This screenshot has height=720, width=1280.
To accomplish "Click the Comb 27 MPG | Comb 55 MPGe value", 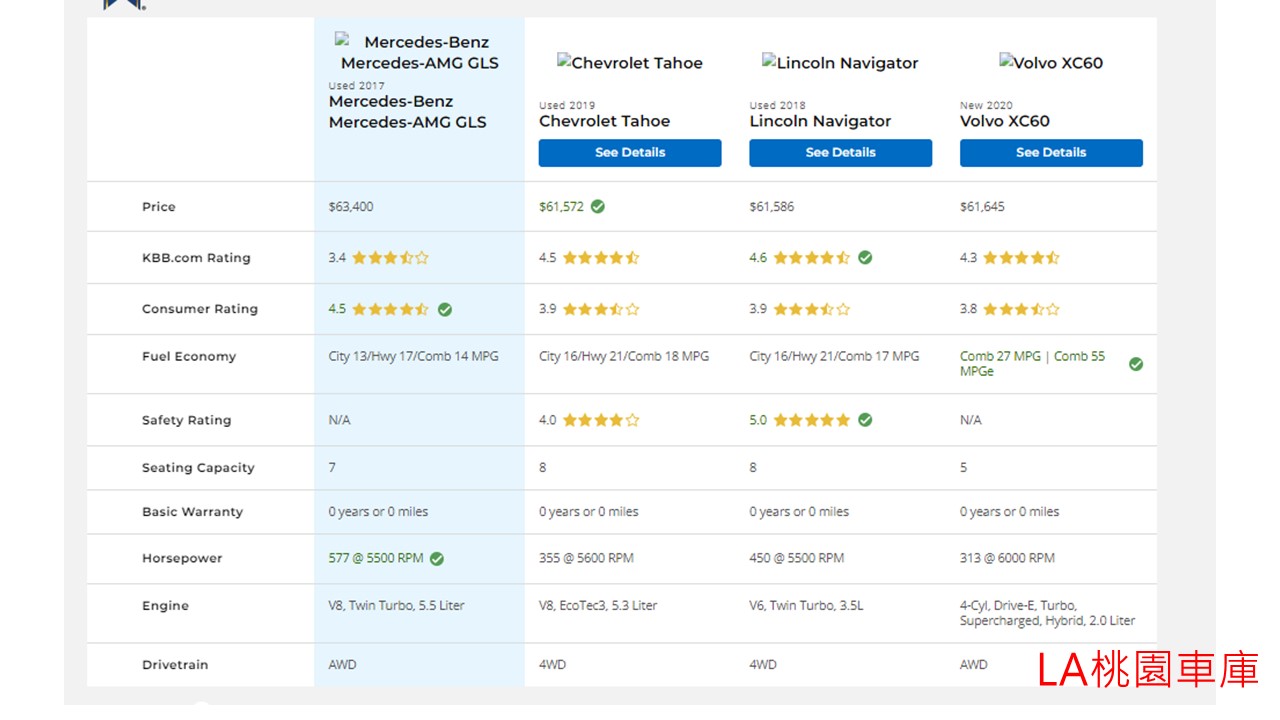I will point(1033,364).
